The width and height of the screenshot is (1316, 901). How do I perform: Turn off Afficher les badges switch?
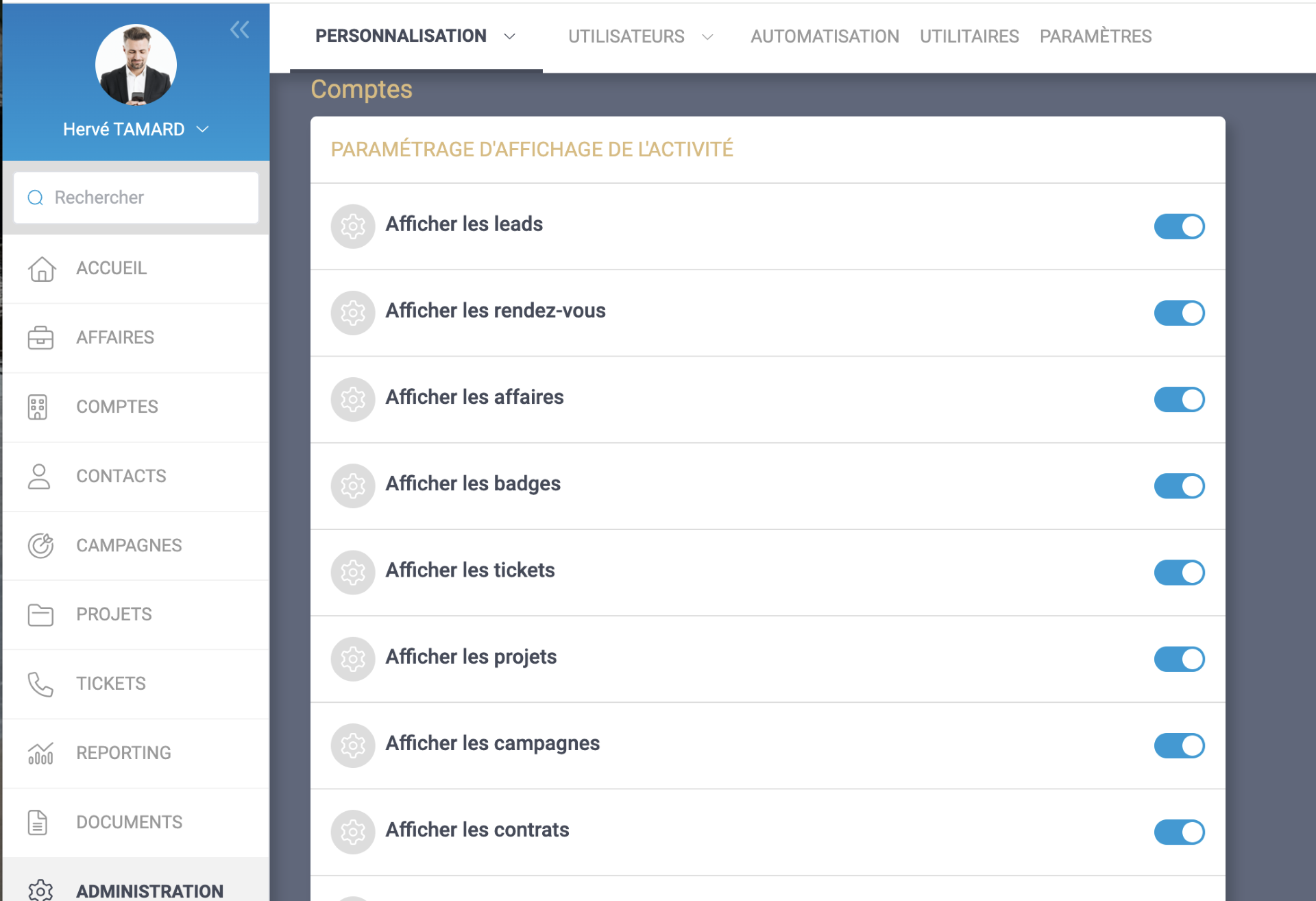pyautogui.click(x=1179, y=486)
